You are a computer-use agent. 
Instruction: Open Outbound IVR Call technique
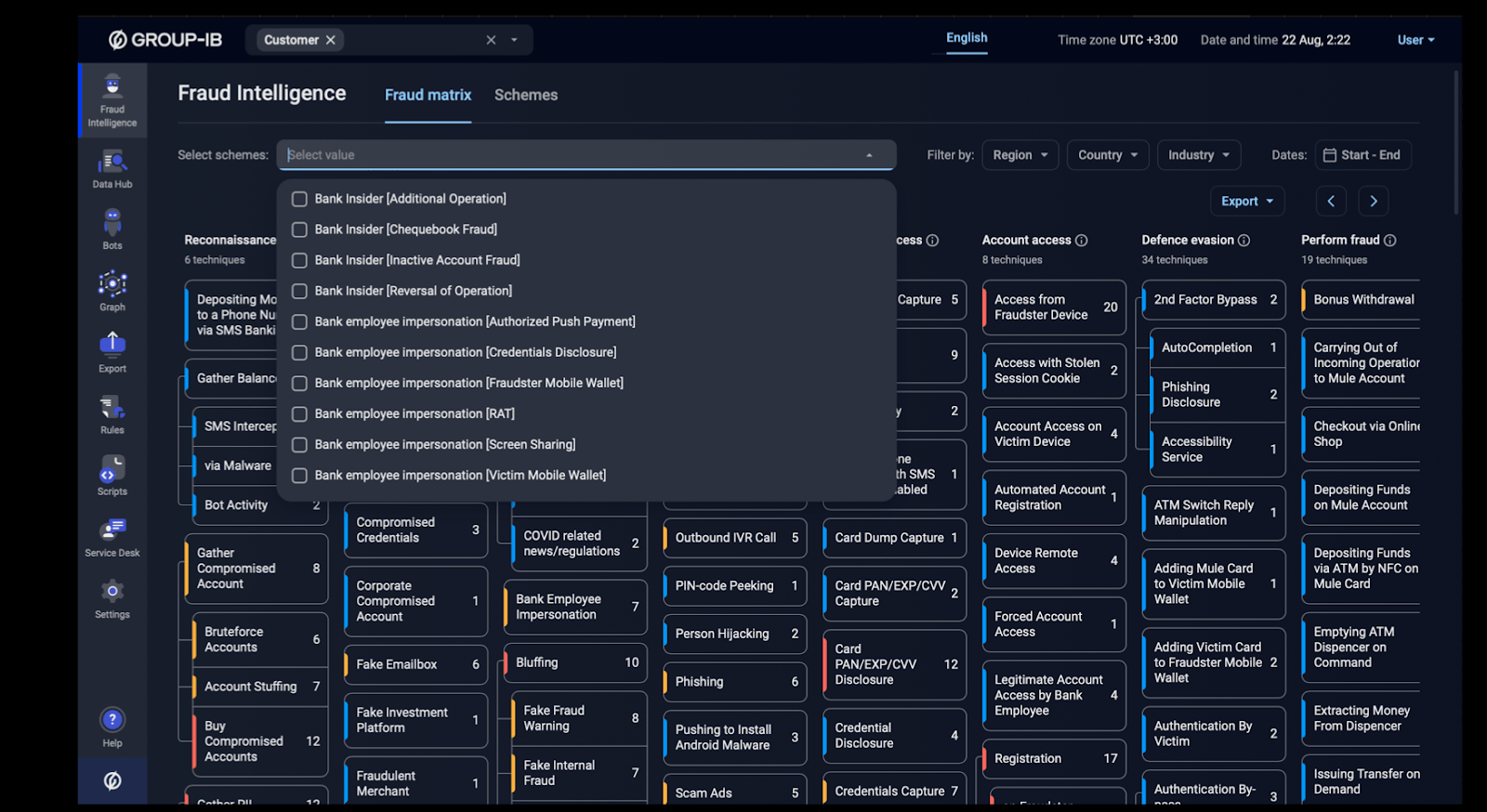pos(734,538)
